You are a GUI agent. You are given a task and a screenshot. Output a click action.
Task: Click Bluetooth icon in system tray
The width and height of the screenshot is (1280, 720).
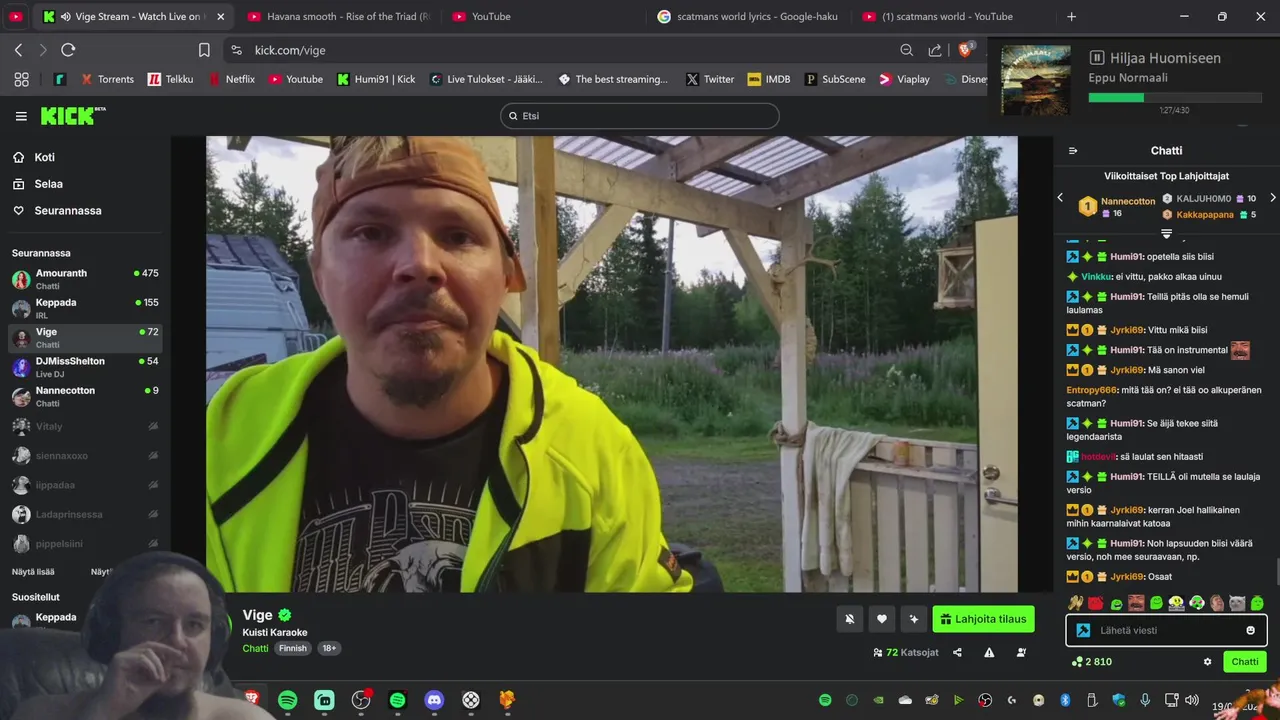pyautogui.click(x=1065, y=700)
